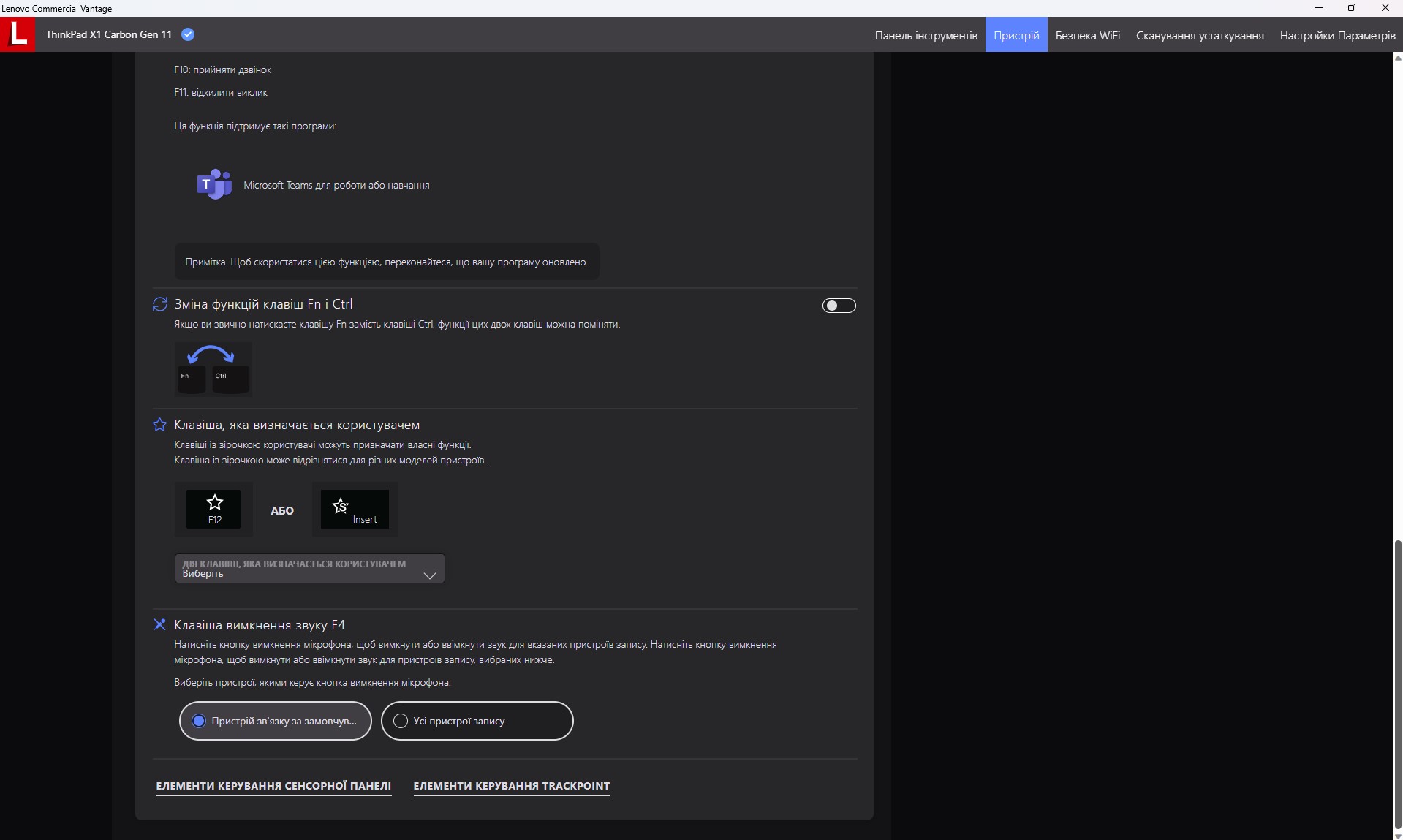Open the 'Панель інструментів' tab
Screen dimensions: 1403x840
click(926, 35)
